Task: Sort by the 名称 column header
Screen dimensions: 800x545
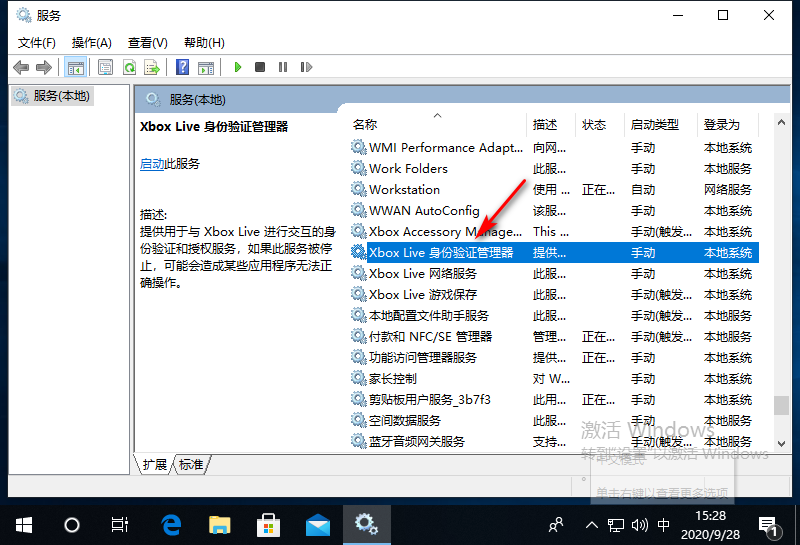Action: coord(365,125)
